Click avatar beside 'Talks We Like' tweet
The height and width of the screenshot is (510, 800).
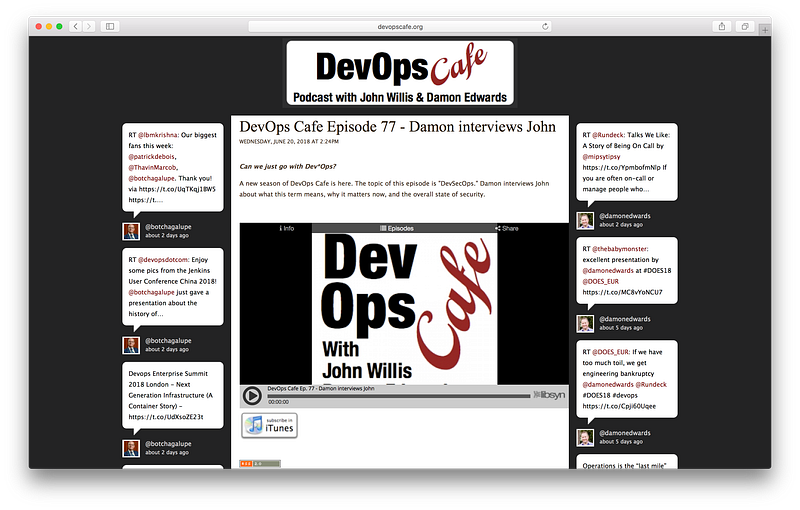click(585, 220)
